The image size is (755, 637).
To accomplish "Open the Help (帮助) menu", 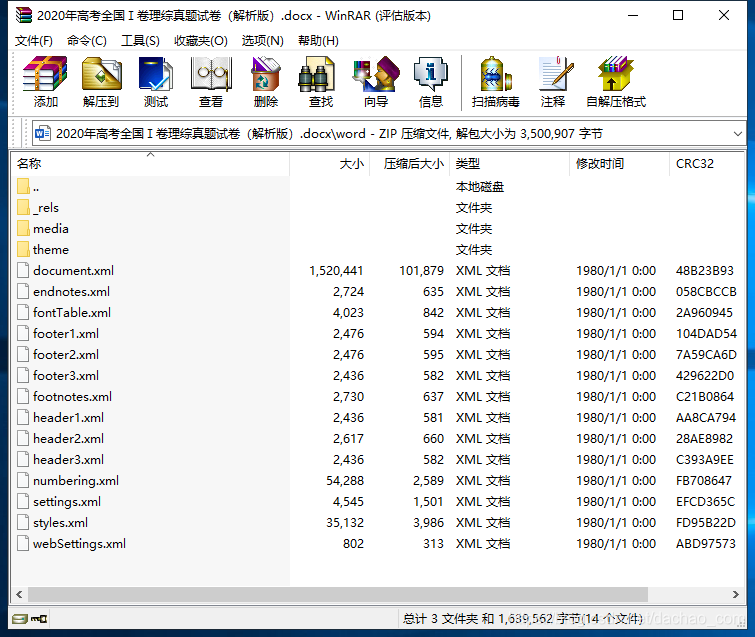I will (318, 40).
